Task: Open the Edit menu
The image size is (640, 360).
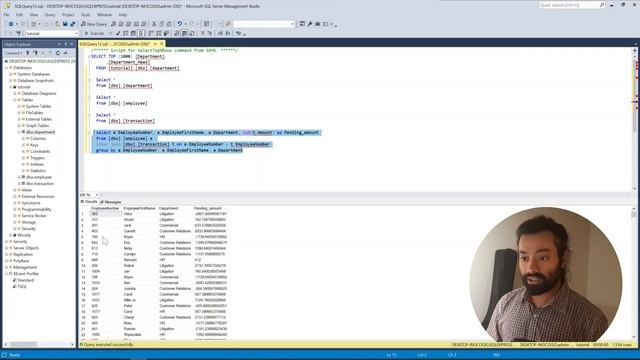Action: coord(19,15)
